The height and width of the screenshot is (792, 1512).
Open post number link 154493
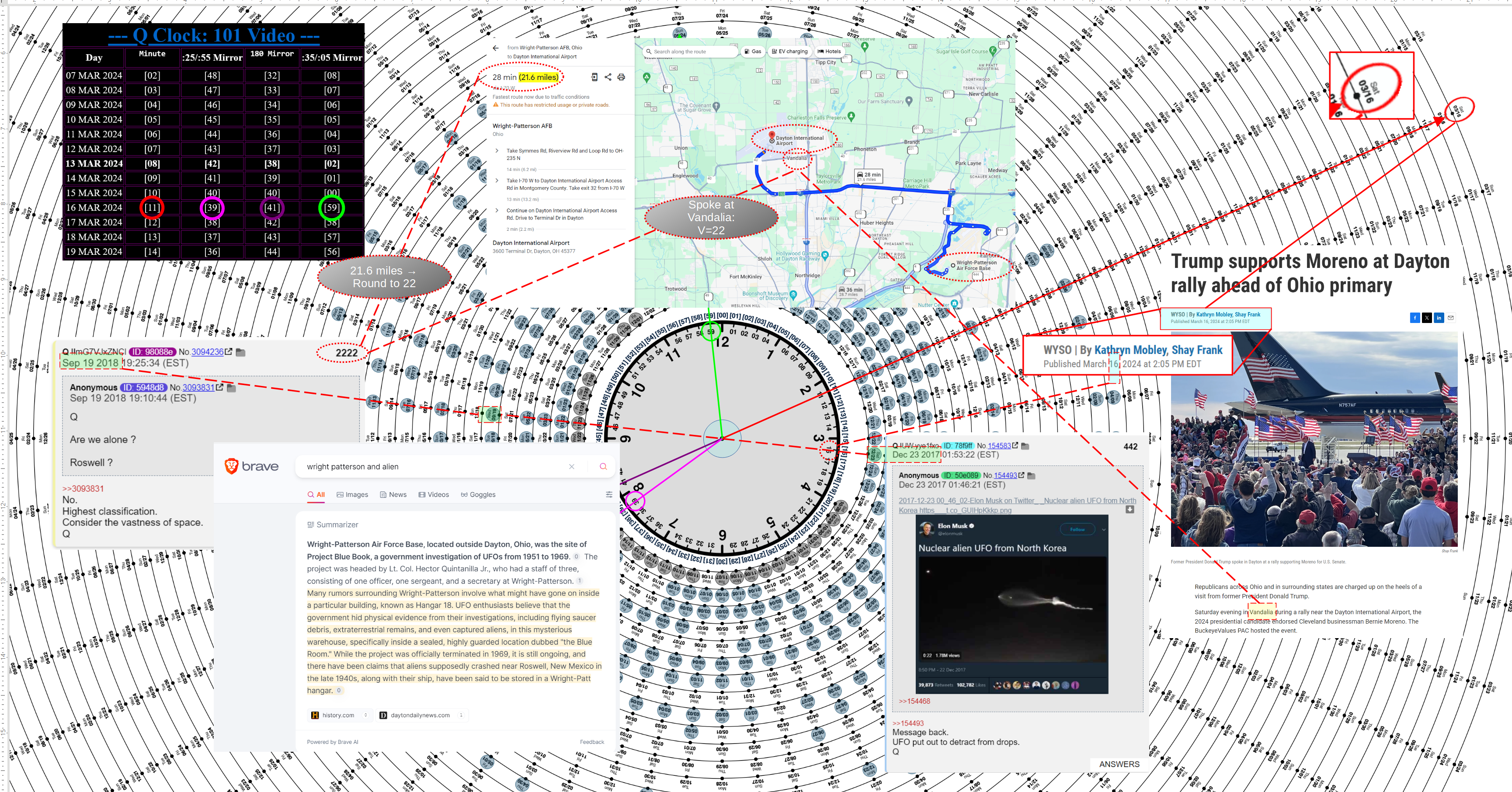click(1005, 476)
